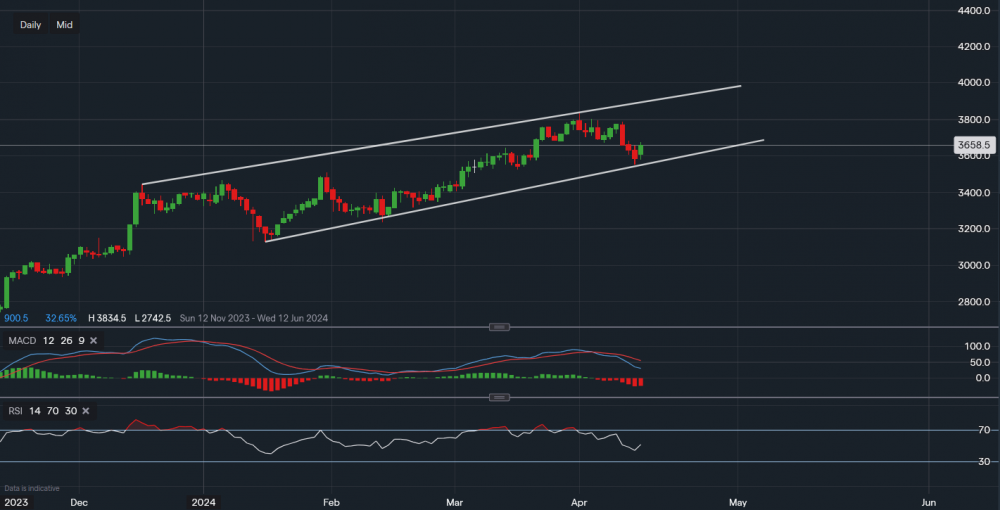
Task: Click the resize handle above the RSI panel
Action: click(x=500, y=398)
